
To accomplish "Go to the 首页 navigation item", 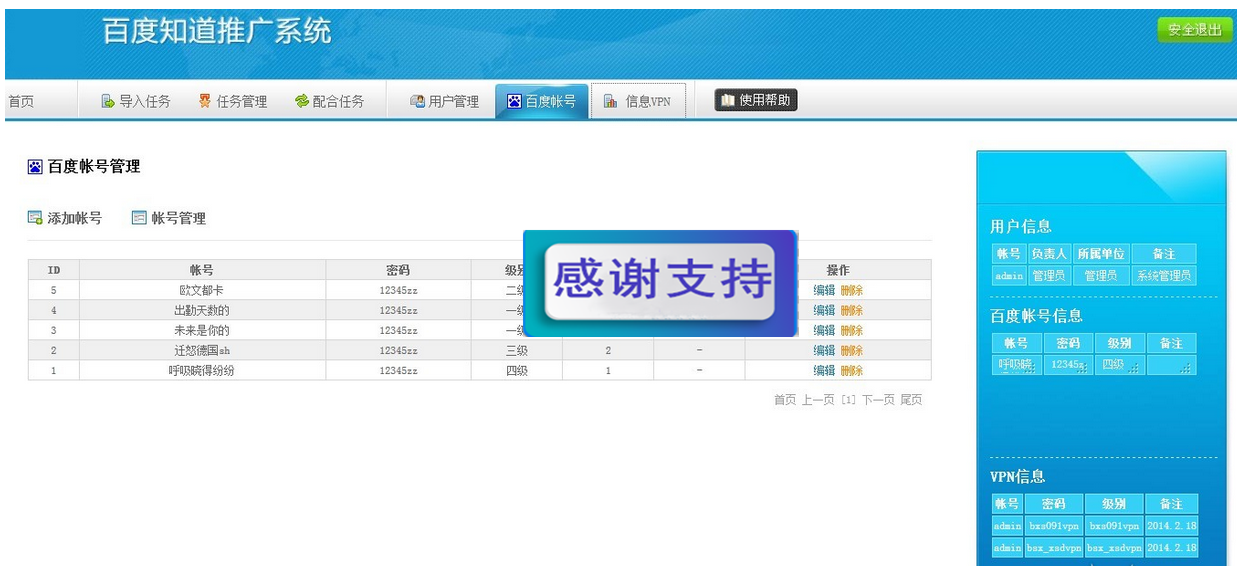I will (x=21, y=101).
